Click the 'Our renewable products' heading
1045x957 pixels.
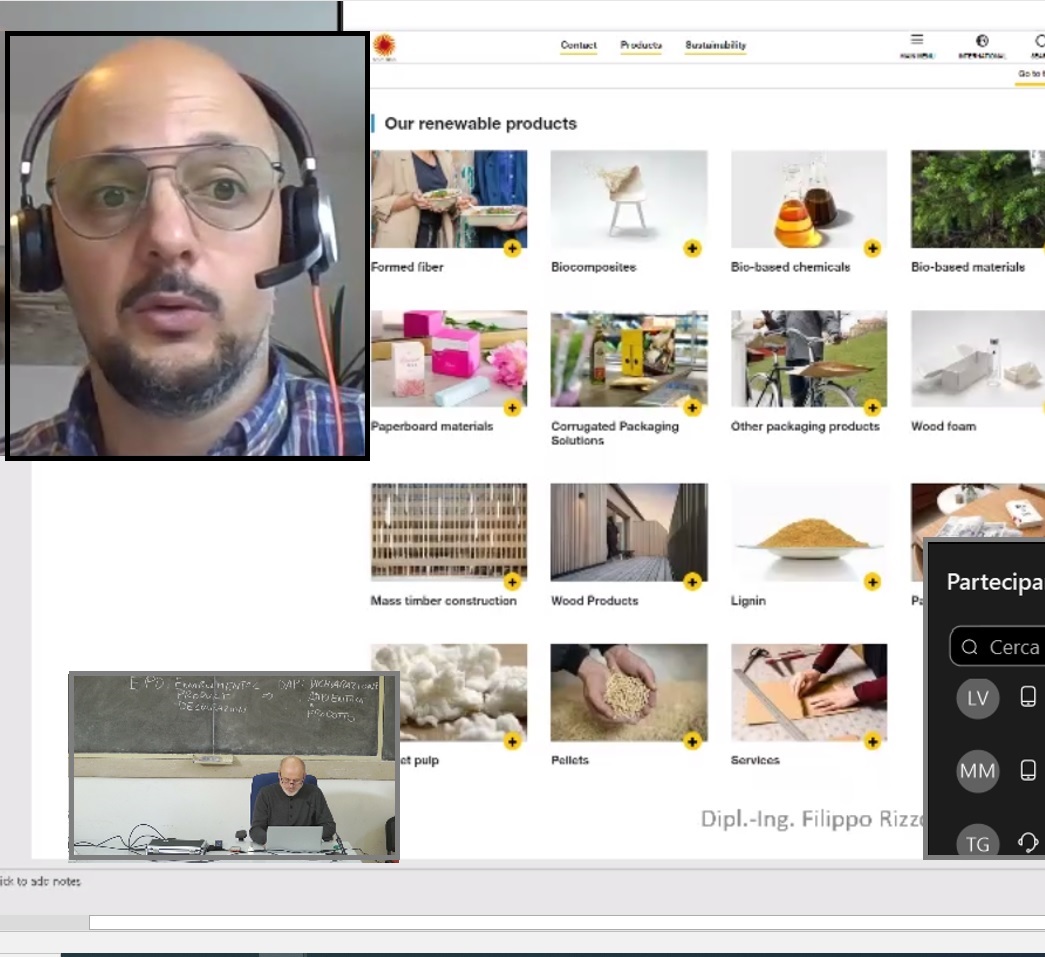click(481, 124)
